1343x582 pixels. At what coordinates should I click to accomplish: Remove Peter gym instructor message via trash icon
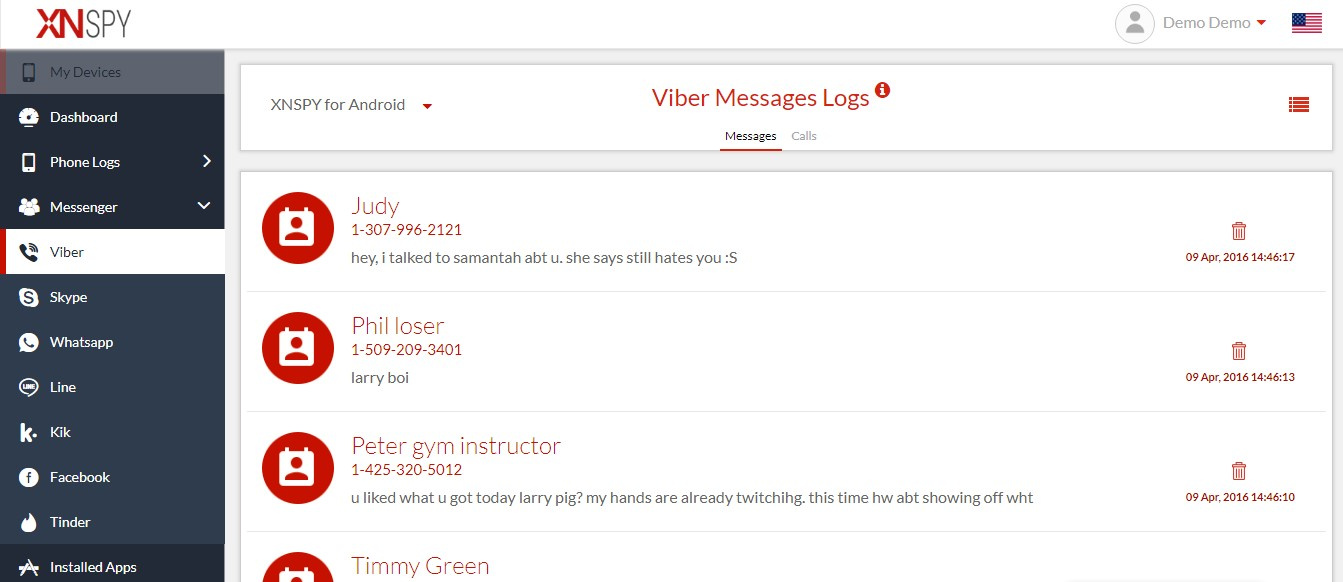[x=1239, y=470]
